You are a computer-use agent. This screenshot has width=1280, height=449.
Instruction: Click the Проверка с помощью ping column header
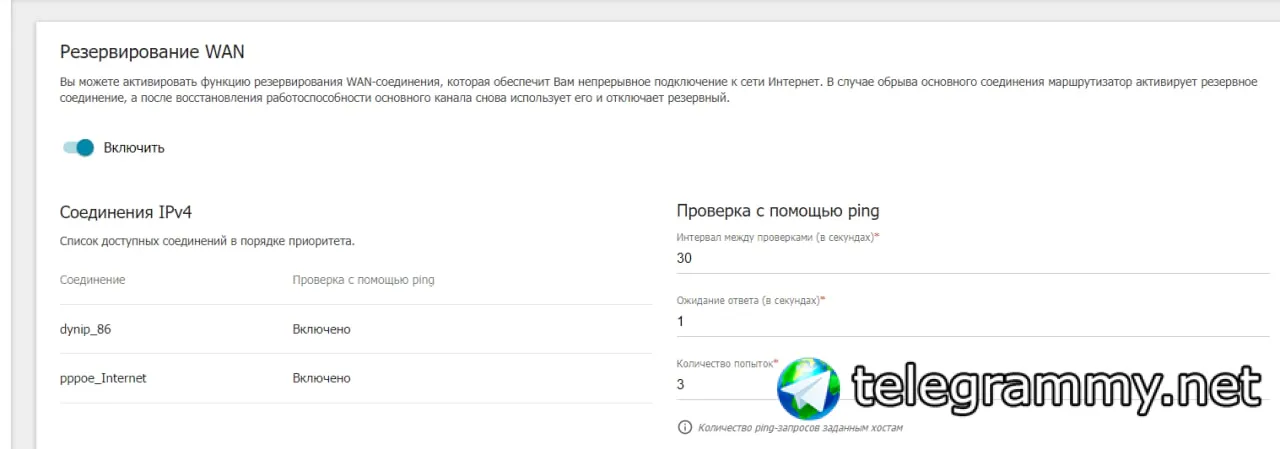click(x=363, y=280)
